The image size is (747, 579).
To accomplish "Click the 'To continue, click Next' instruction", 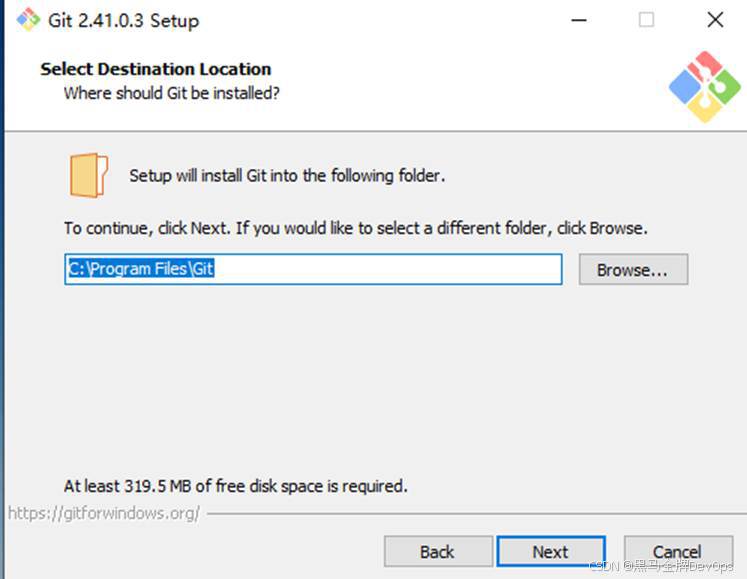I will click(x=356, y=228).
